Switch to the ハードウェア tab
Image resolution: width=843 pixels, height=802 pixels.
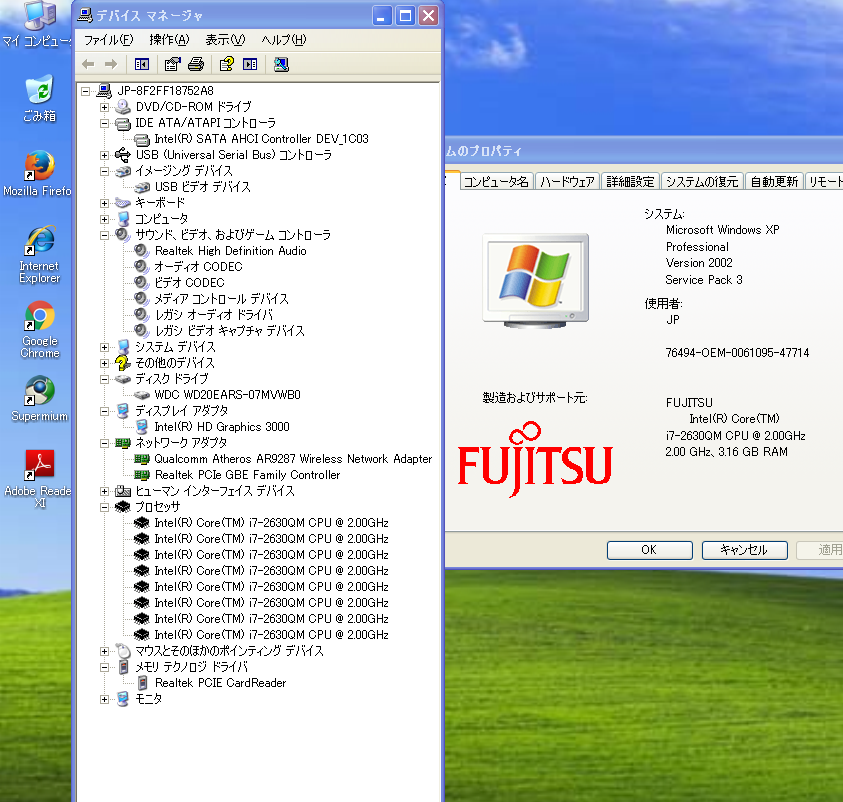(568, 182)
